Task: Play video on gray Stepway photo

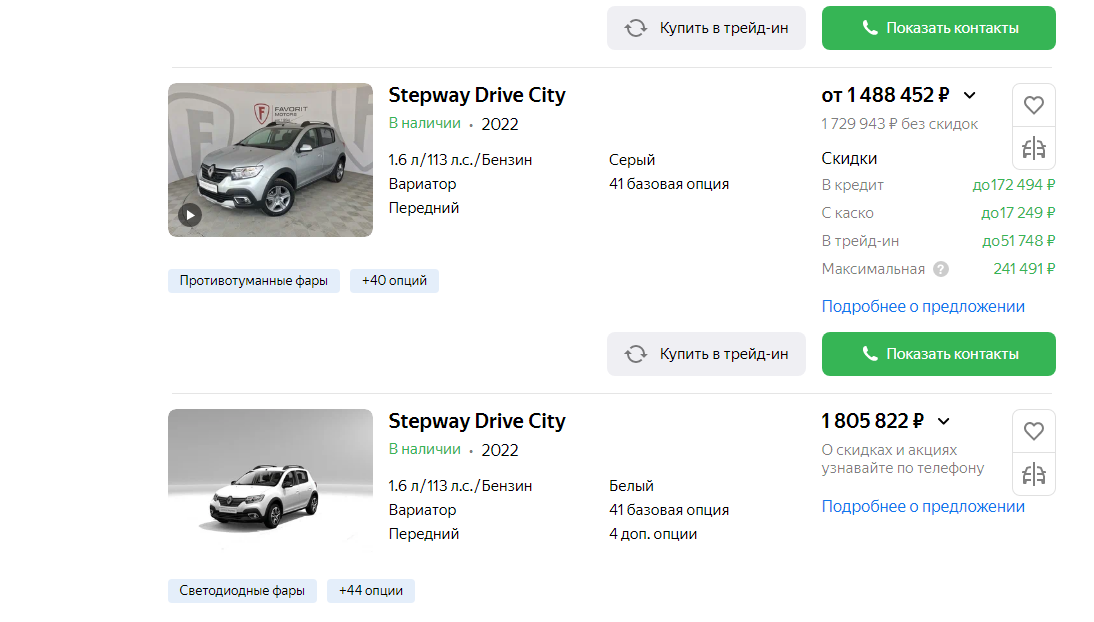Action: (x=190, y=215)
